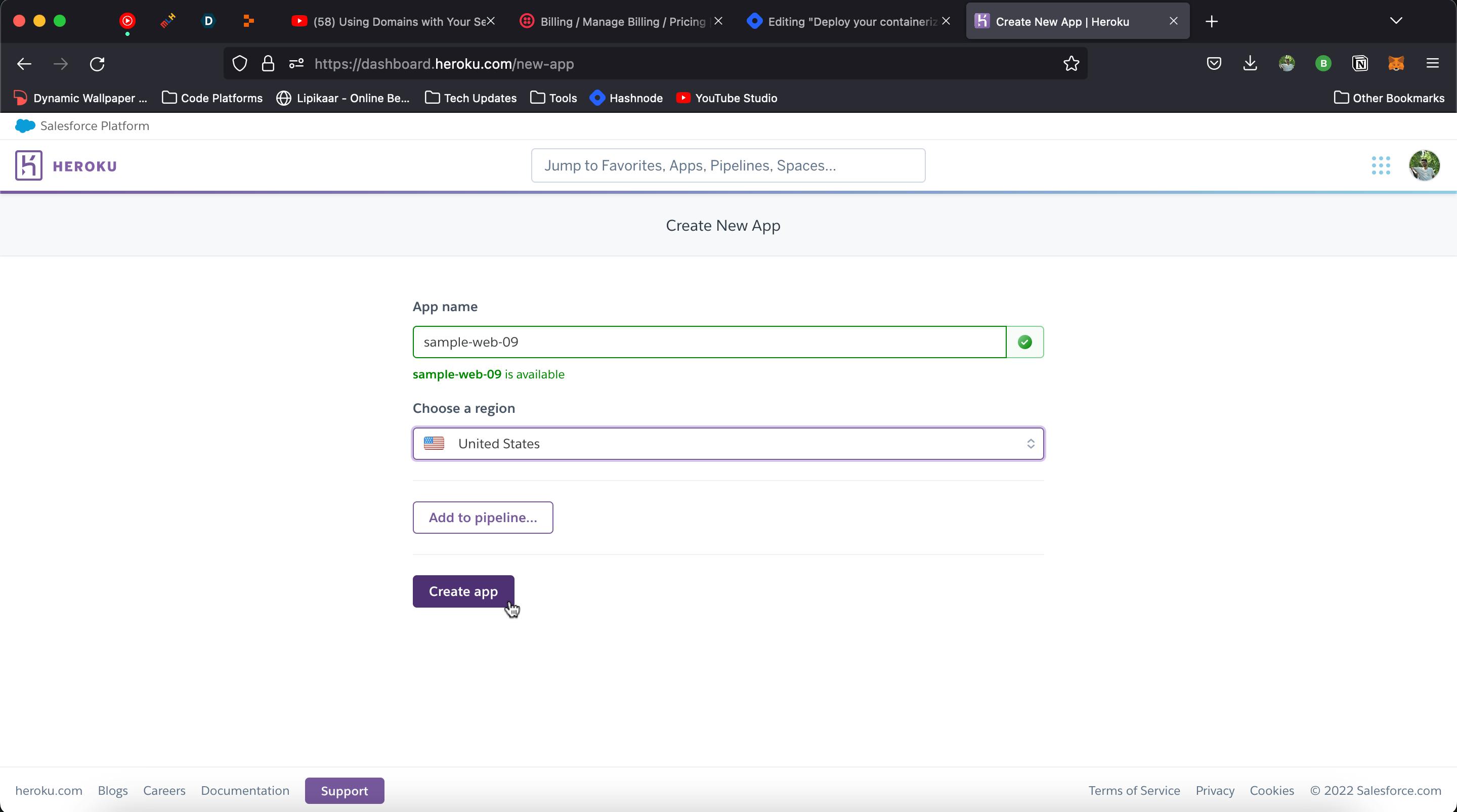Reload the current page
This screenshot has height=812, width=1457.
(x=97, y=64)
